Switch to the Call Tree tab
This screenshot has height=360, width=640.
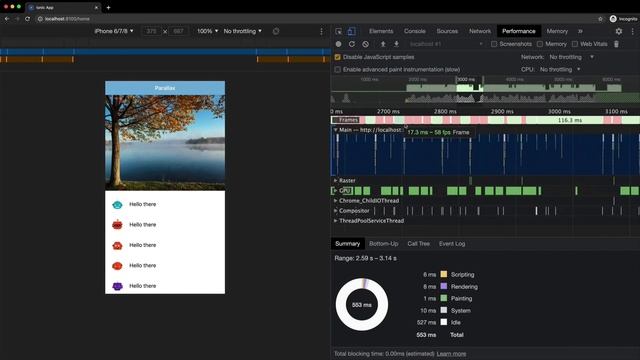pos(418,244)
